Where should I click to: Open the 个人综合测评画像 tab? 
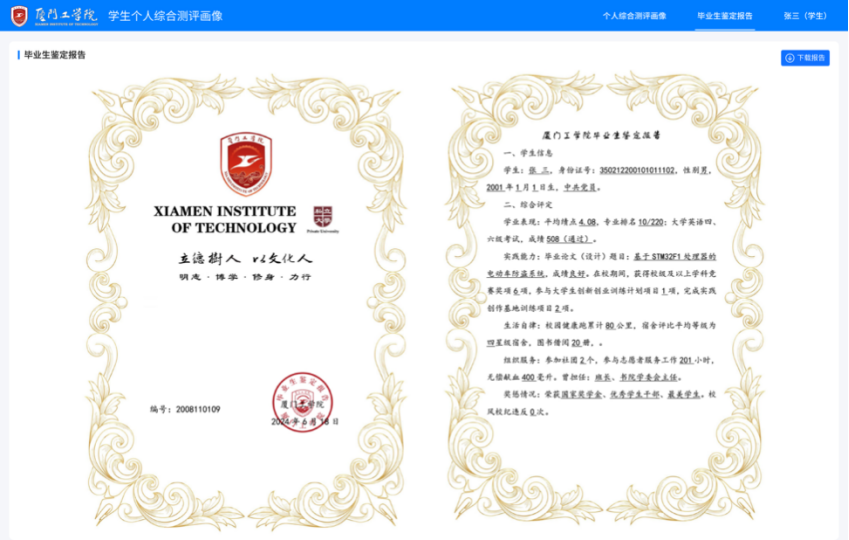[634, 16]
